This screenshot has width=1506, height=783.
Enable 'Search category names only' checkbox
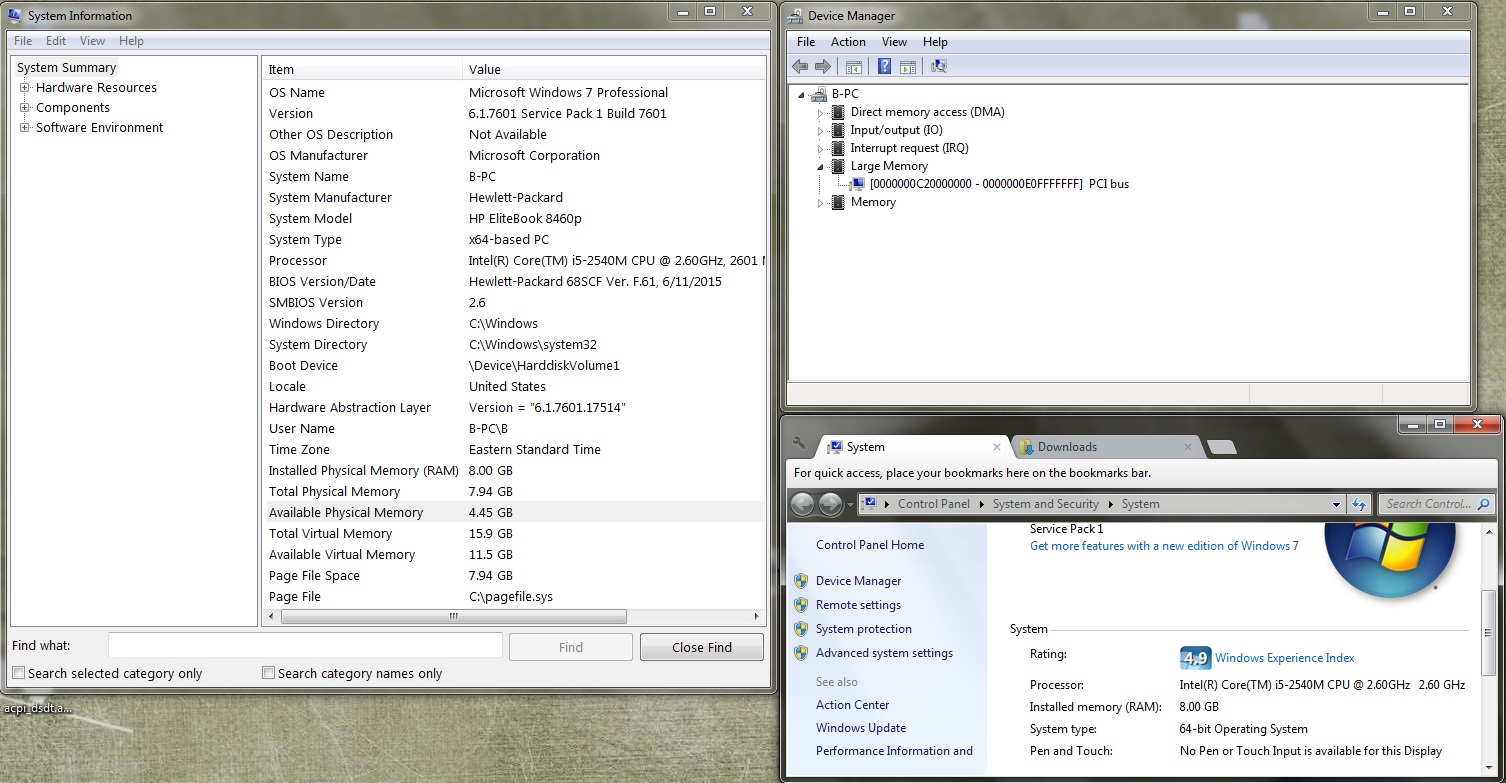coord(268,673)
